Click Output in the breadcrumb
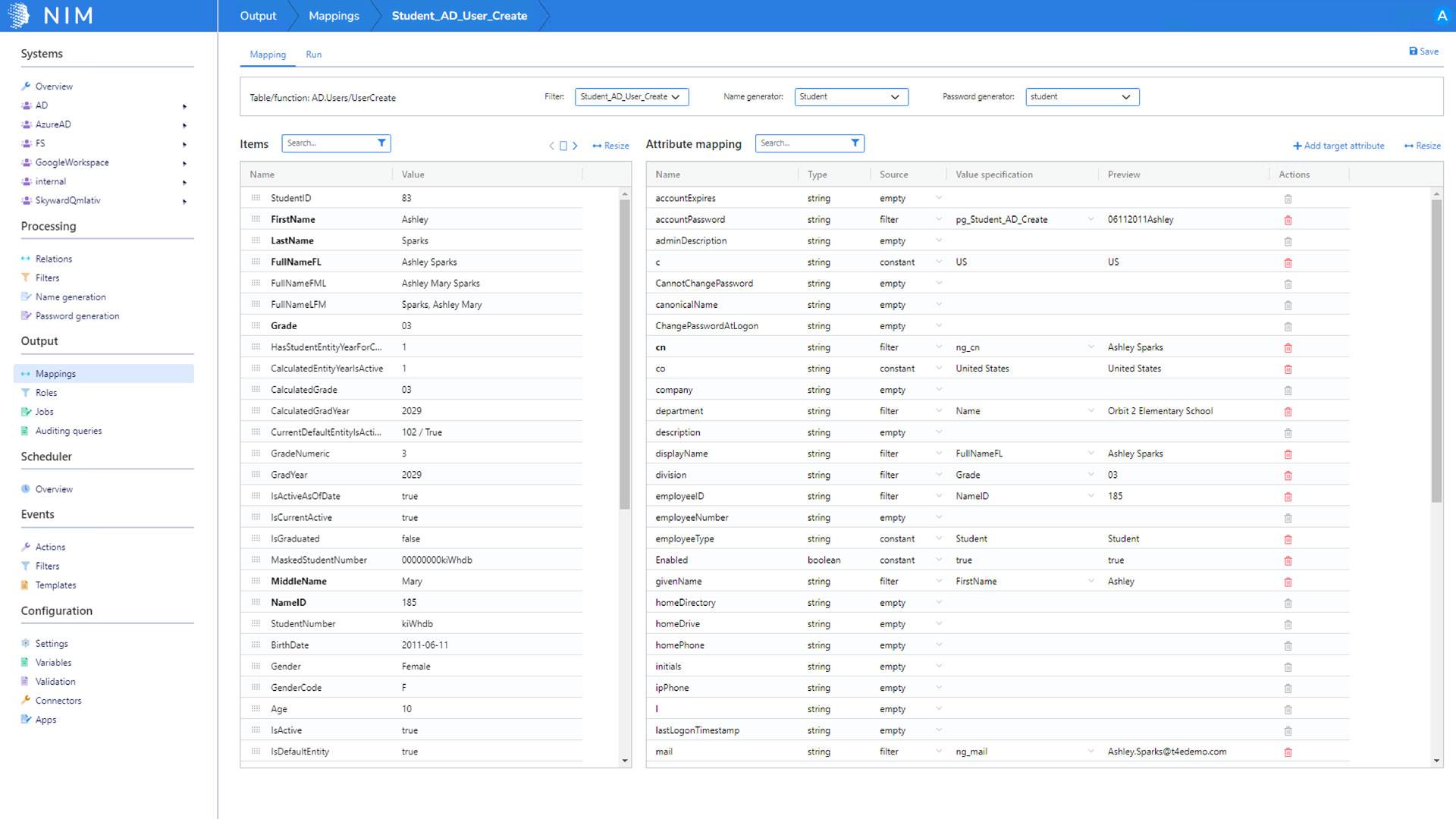This screenshot has width=1456, height=819. click(x=258, y=16)
